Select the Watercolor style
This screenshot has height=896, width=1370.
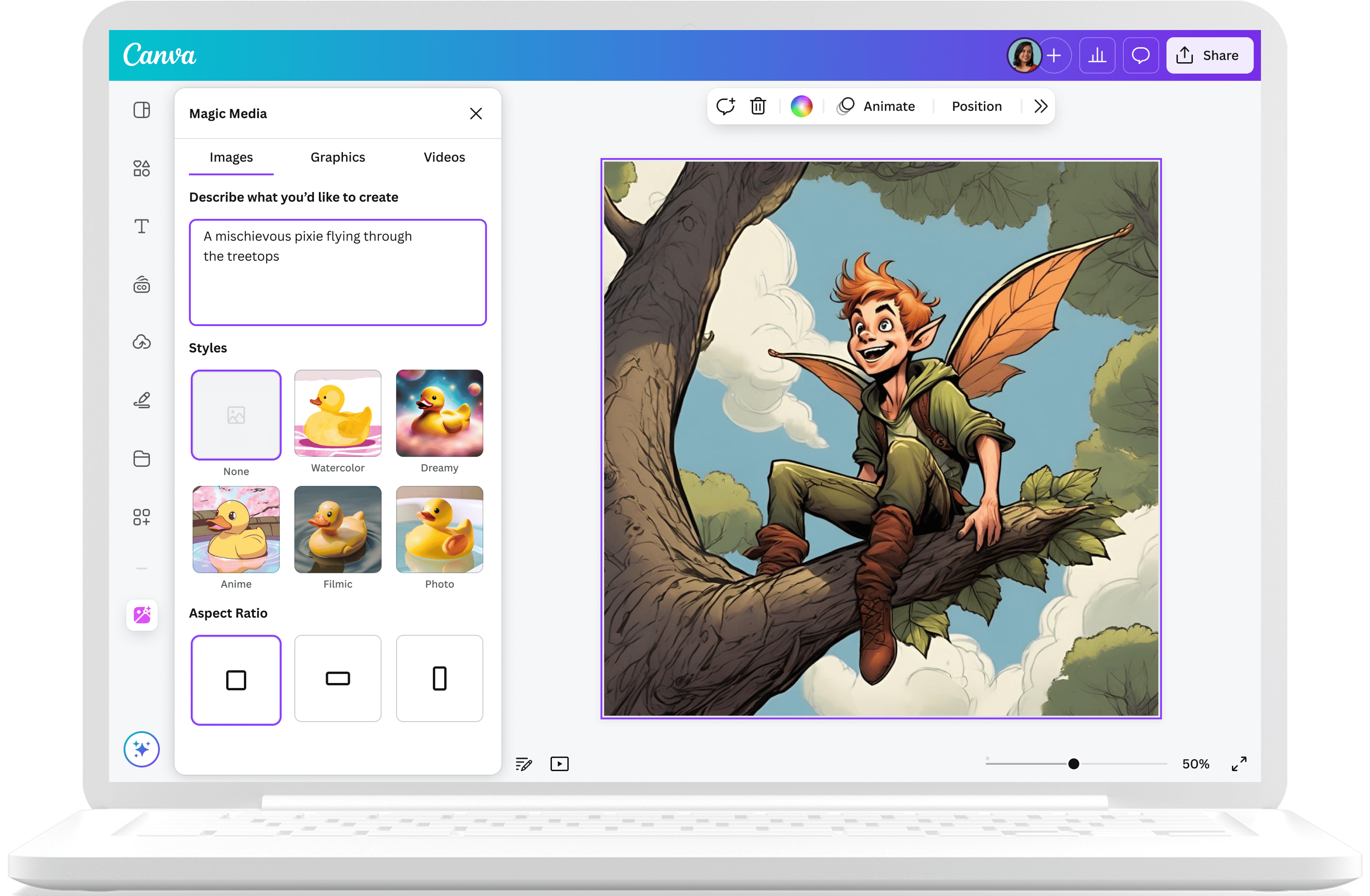pos(338,413)
